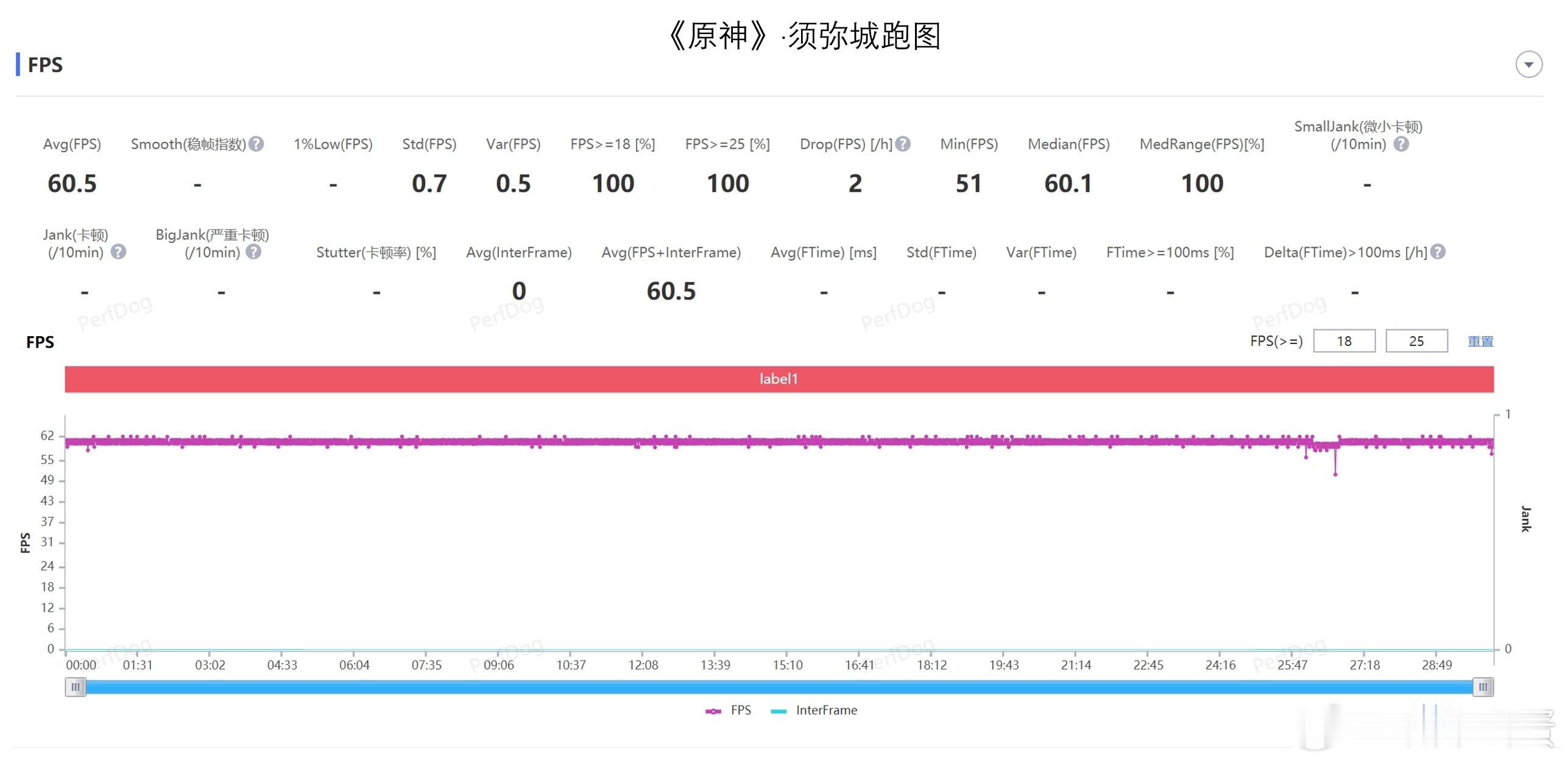Image resolution: width=1568 pixels, height=766 pixels.
Task: Click the vertical Jank axis title
Action: point(1525,519)
